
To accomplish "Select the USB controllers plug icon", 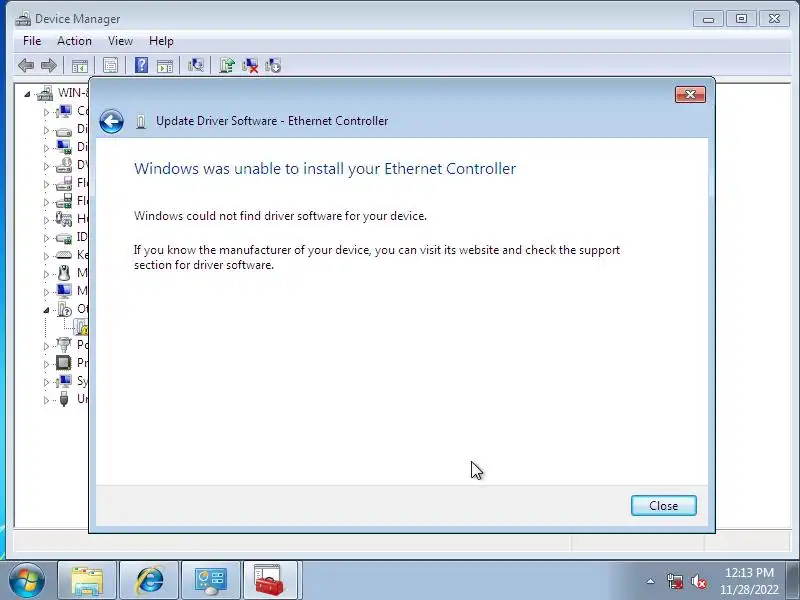I will 64,399.
